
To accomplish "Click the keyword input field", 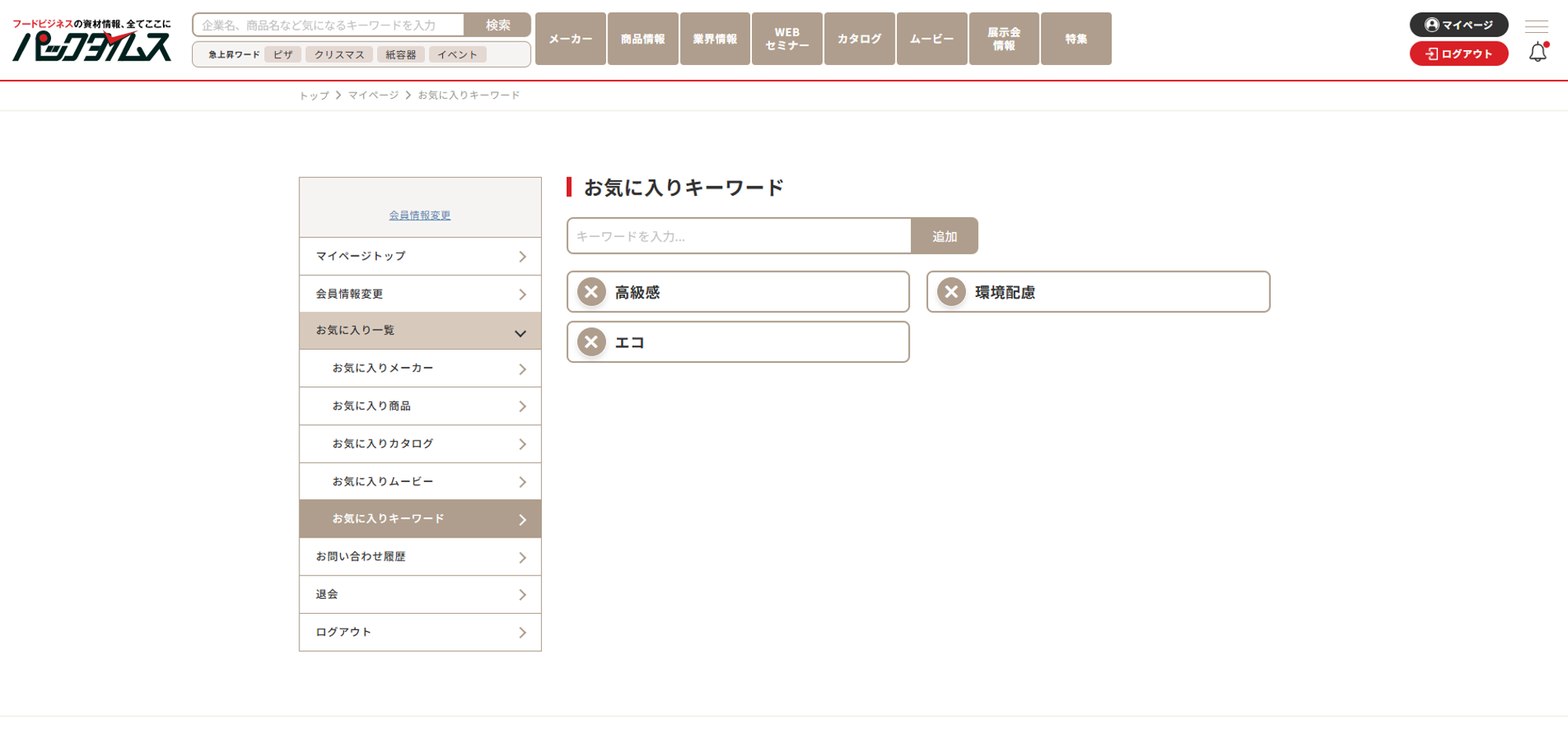I will click(x=739, y=236).
